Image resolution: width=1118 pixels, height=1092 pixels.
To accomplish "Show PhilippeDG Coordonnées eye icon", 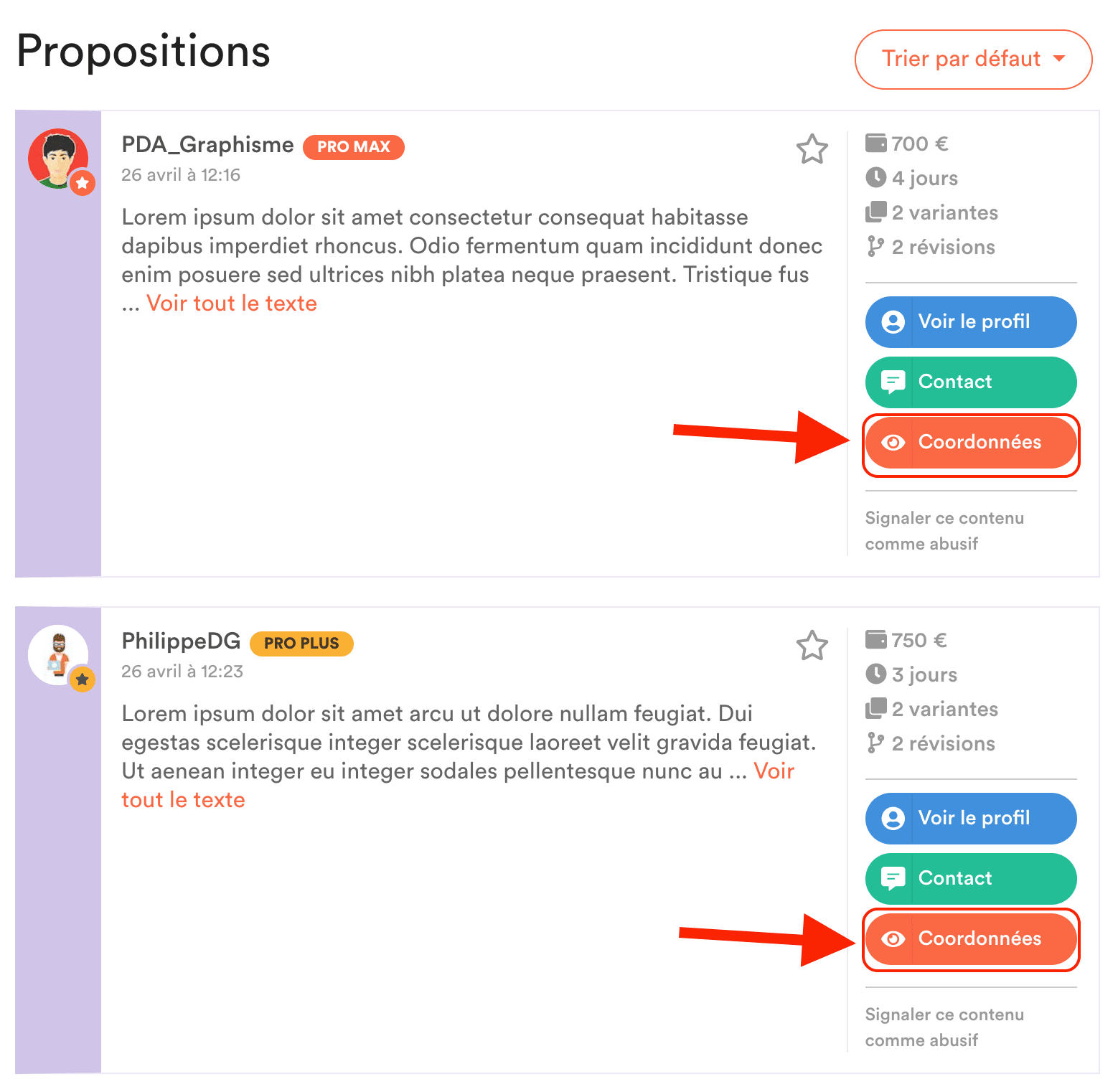I will [x=893, y=939].
